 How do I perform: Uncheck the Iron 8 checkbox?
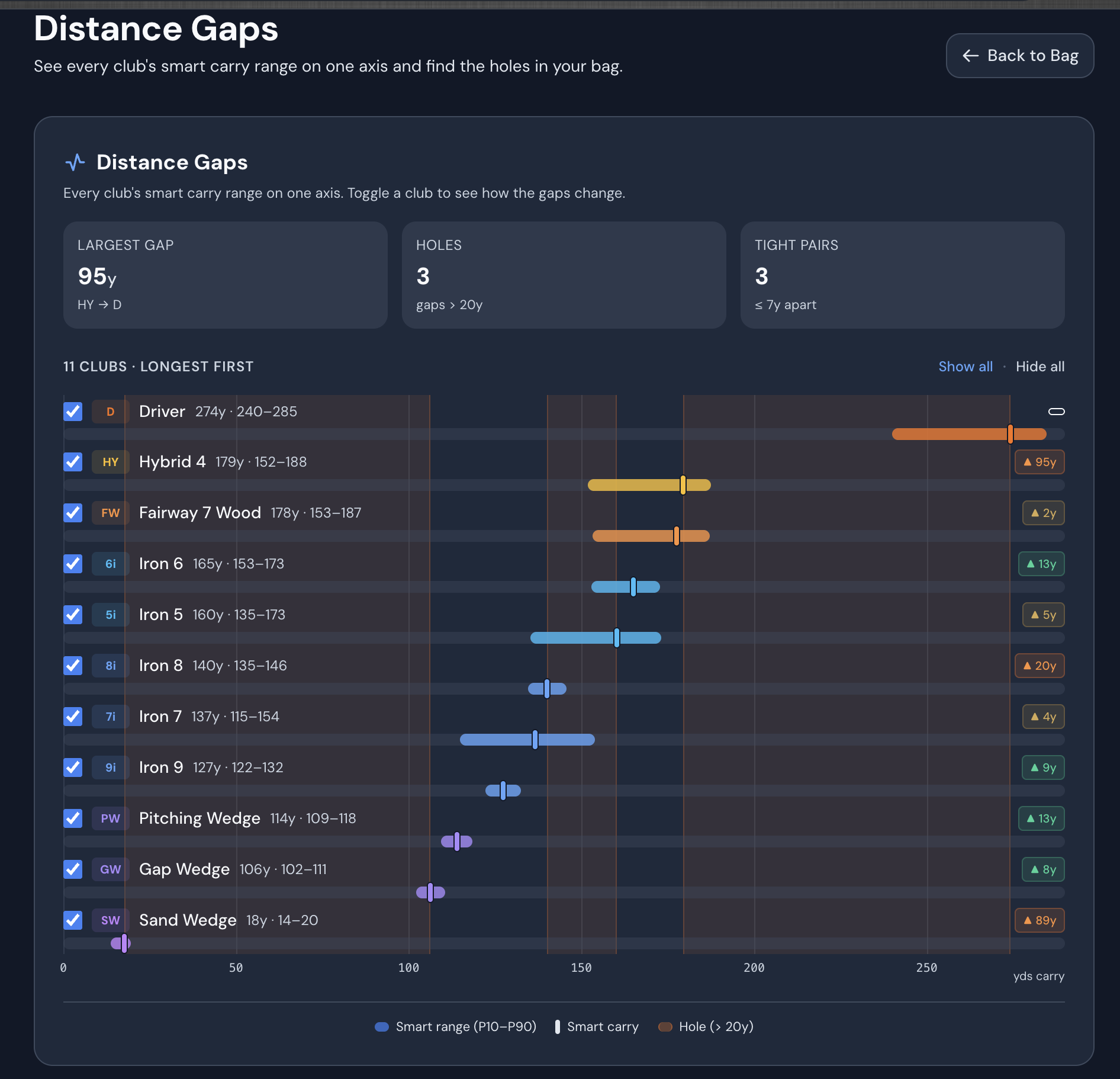click(73, 666)
